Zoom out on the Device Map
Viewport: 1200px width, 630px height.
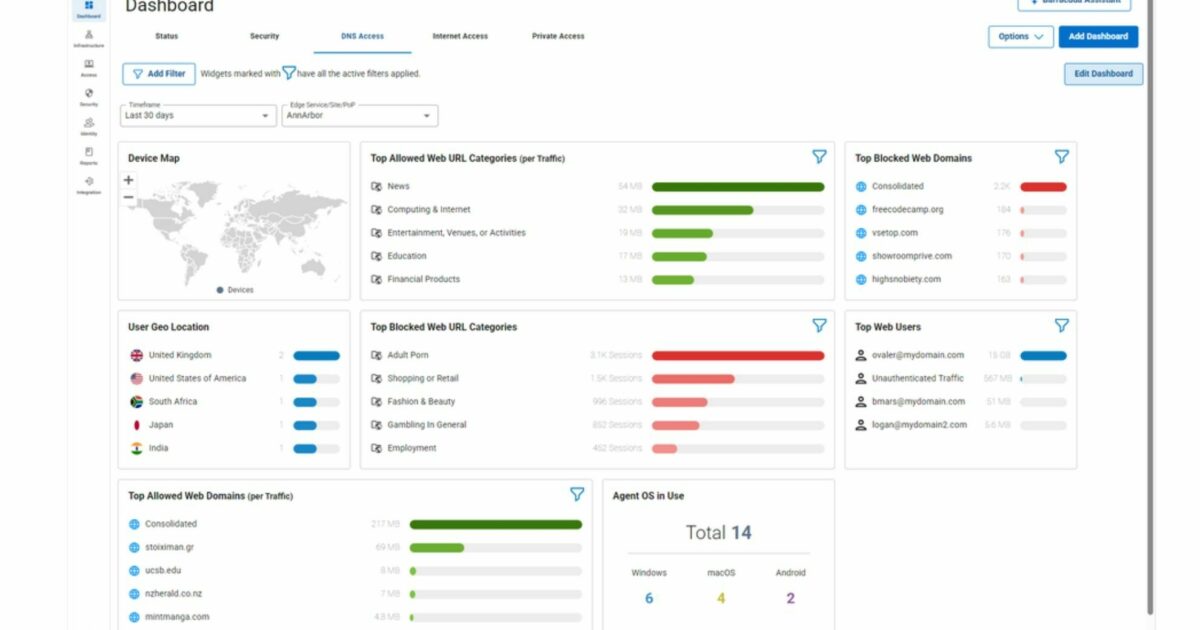point(128,197)
